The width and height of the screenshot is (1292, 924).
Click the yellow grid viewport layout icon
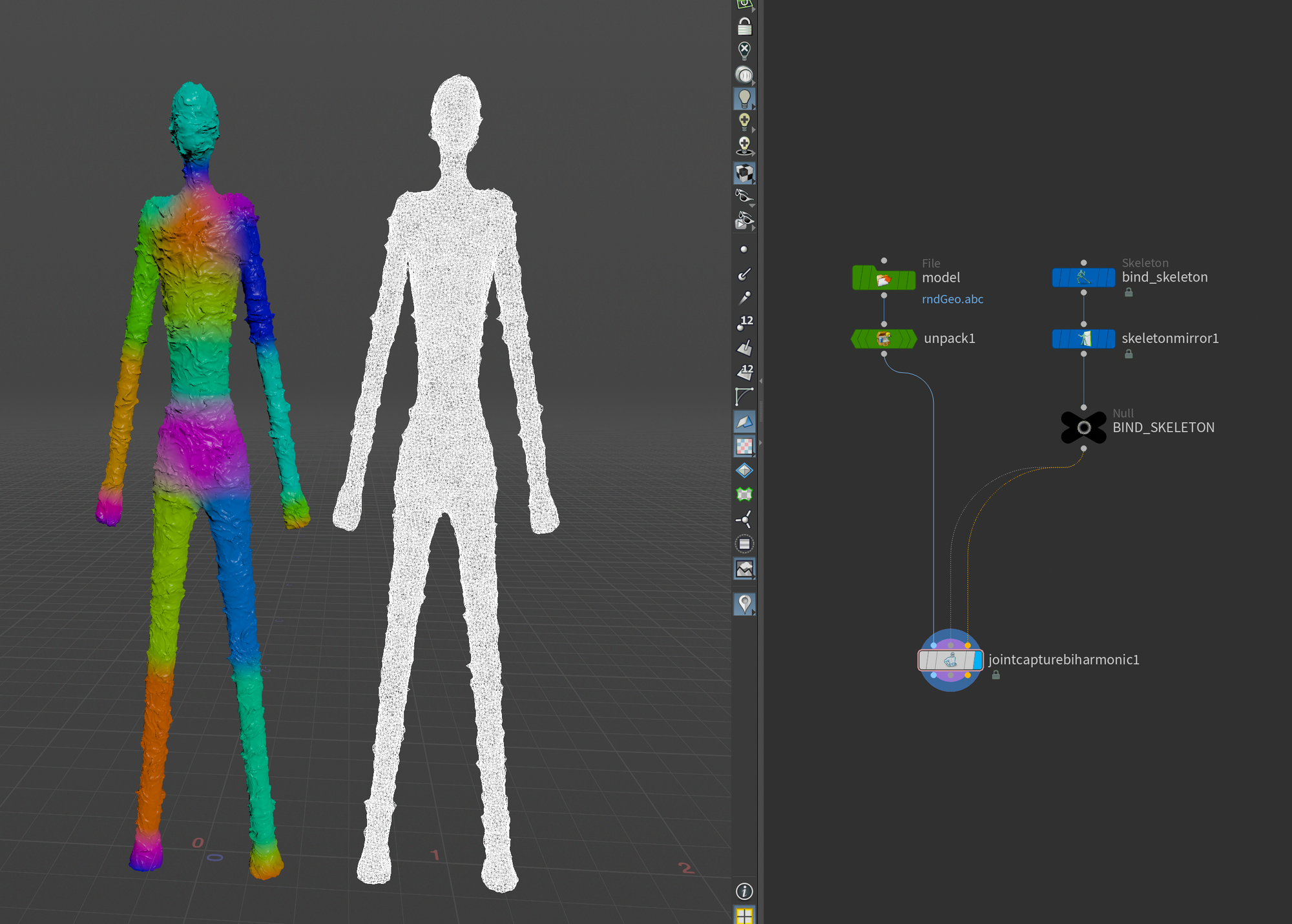(x=744, y=916)
